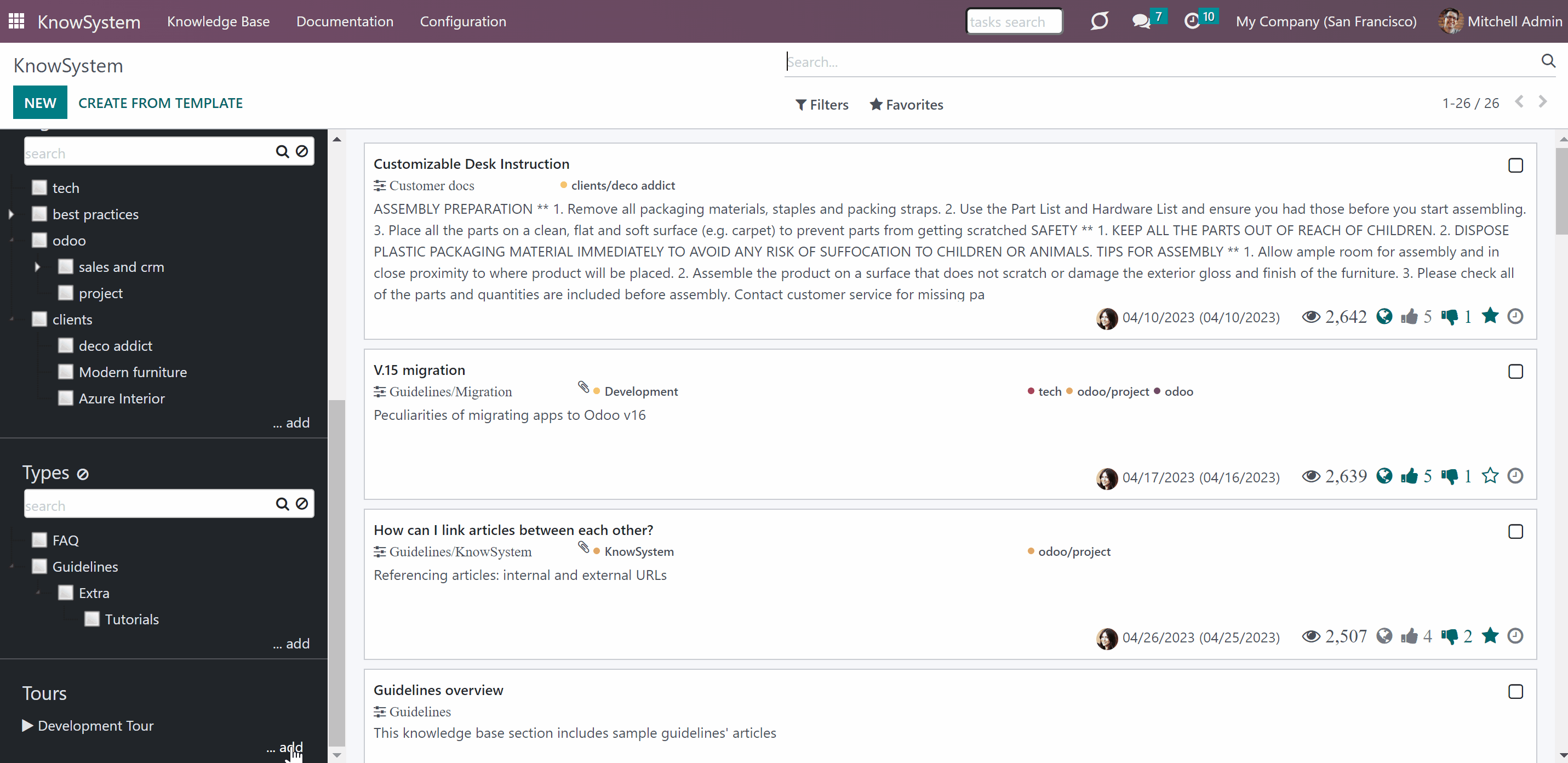Image resolution: width=1568 pixels, height=763 pixels.
Task: Add V.15 migration to favorites star
Action: pyautogui.click(x=1490, y=476)
